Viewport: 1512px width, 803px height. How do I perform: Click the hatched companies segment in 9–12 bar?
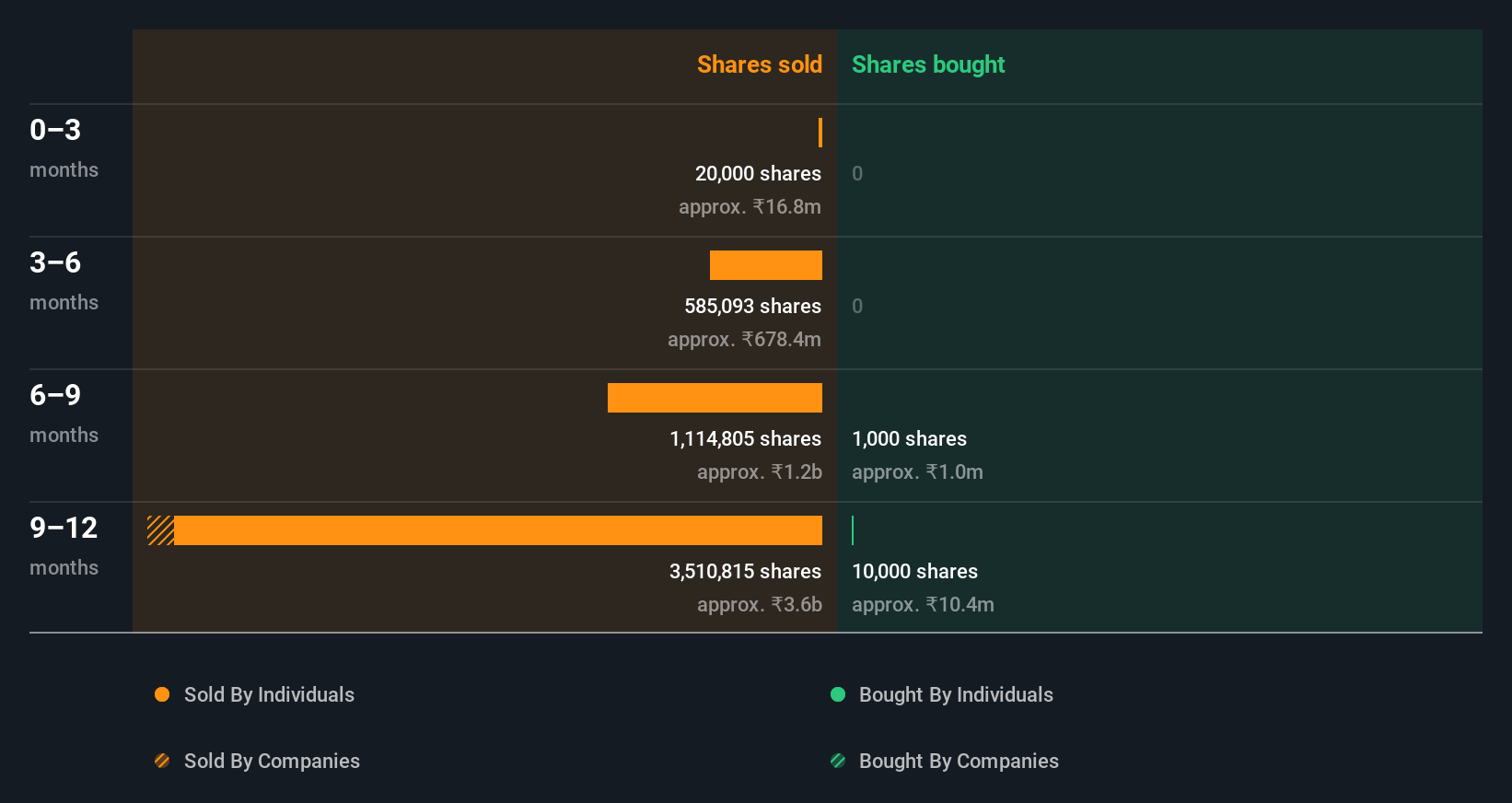point(160,530)
